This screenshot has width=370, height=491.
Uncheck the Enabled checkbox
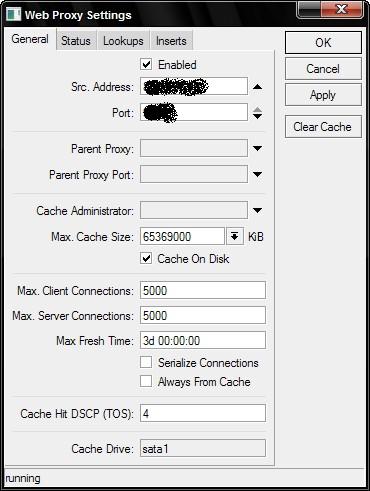pos(146,64)
